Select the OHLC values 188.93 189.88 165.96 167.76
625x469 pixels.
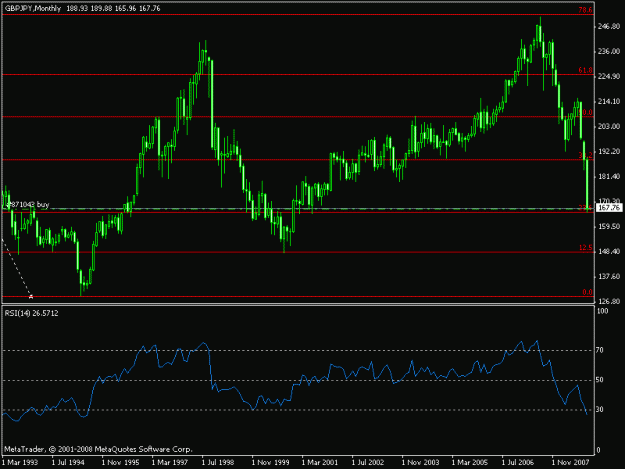coord(113,8)
